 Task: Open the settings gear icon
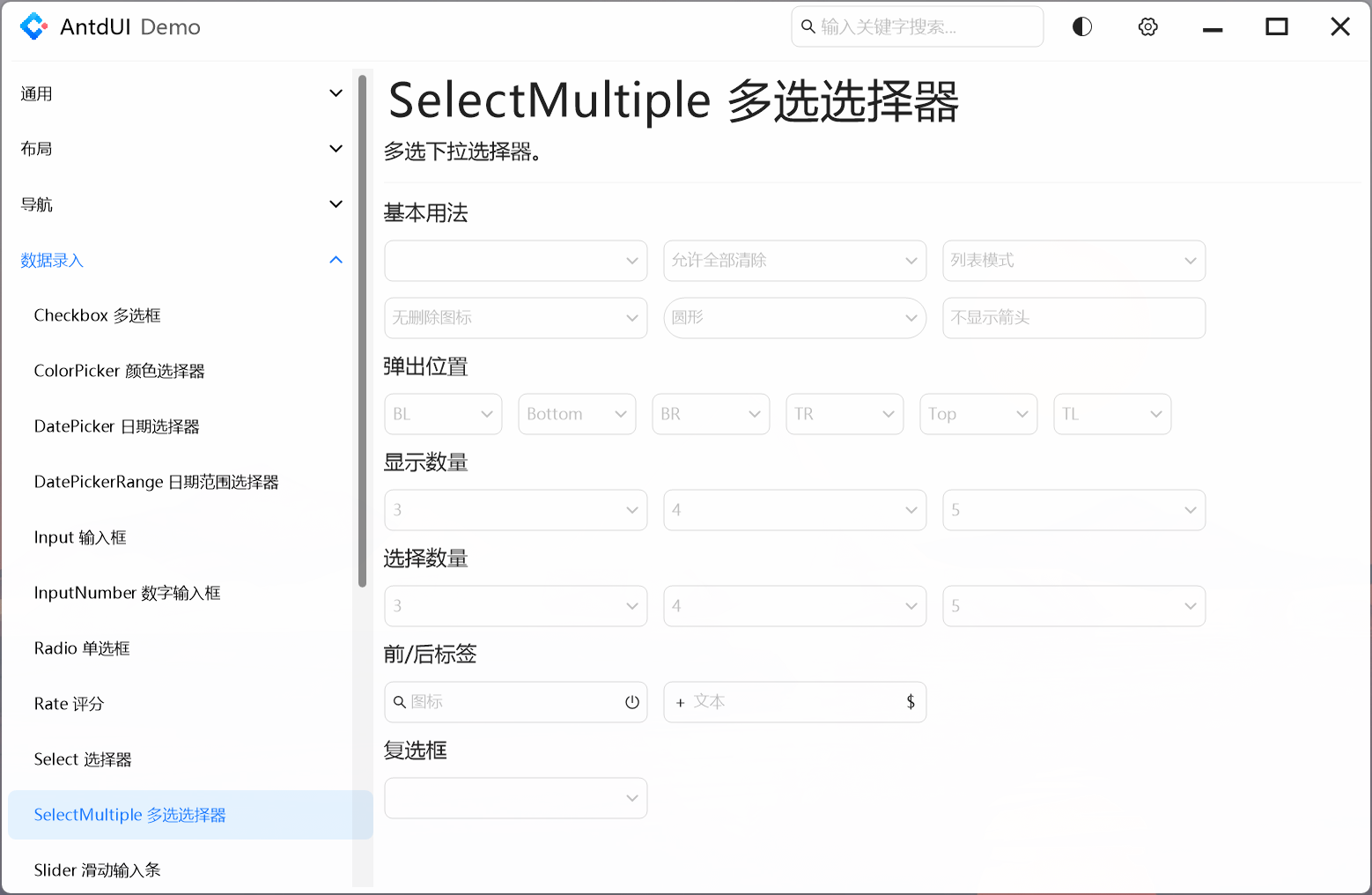[x=1147, y=26]
